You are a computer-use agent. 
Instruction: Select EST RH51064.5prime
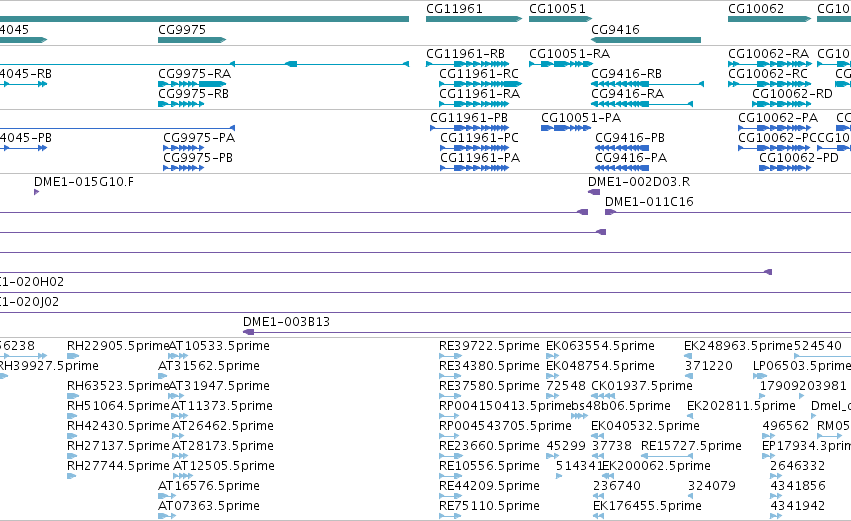72,416
